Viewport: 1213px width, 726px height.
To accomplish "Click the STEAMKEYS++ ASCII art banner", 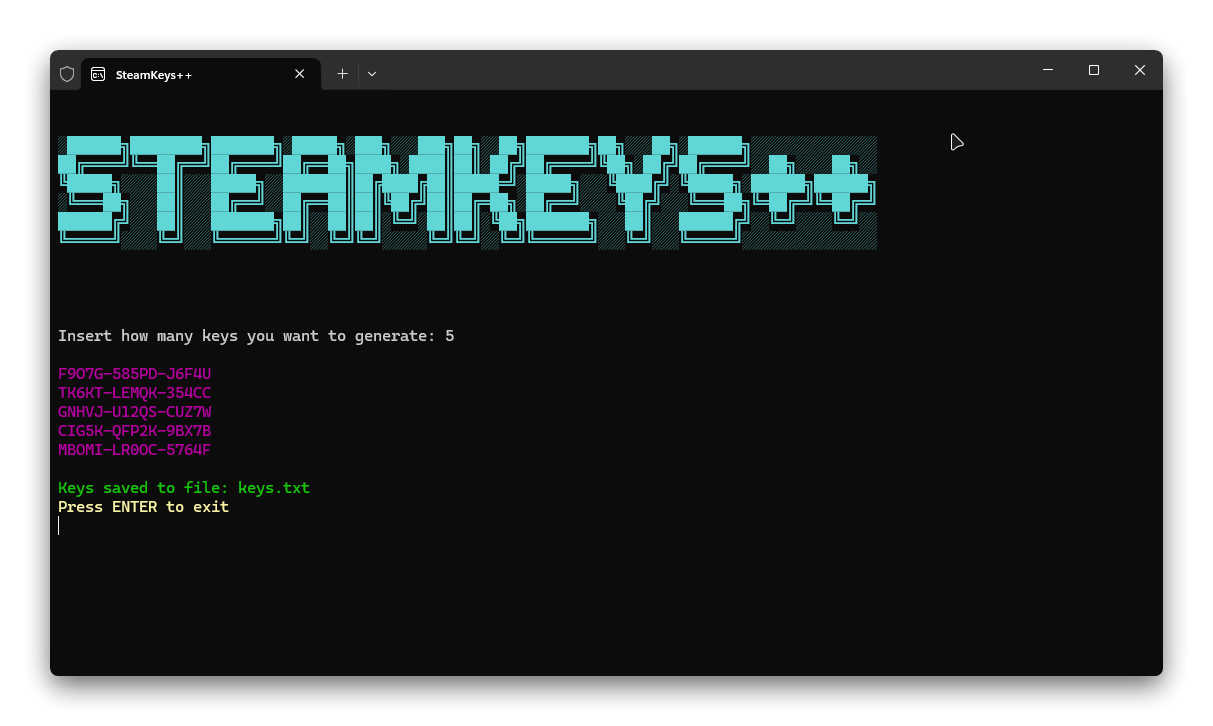I will [x=467, y=192].
